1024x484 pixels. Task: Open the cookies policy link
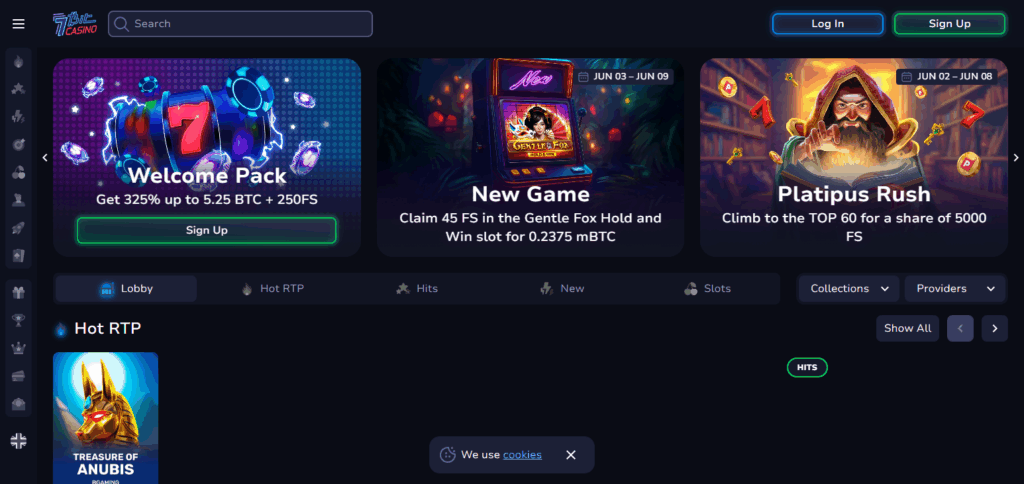[x=522, y=455]
